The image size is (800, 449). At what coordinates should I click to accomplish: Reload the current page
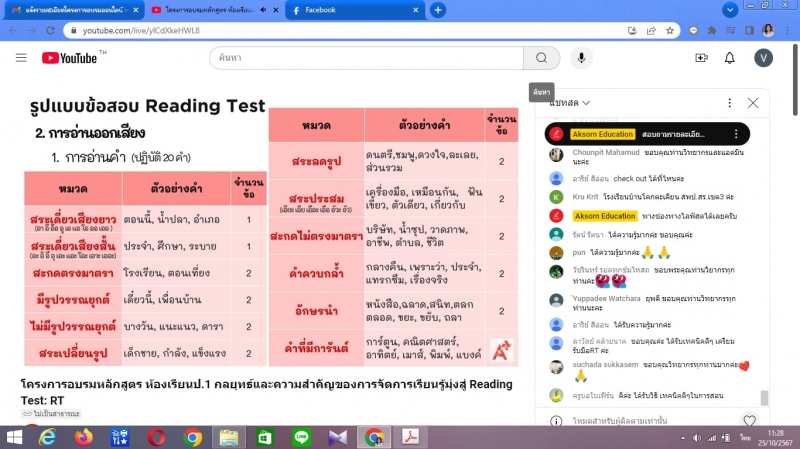pos(50,31)
